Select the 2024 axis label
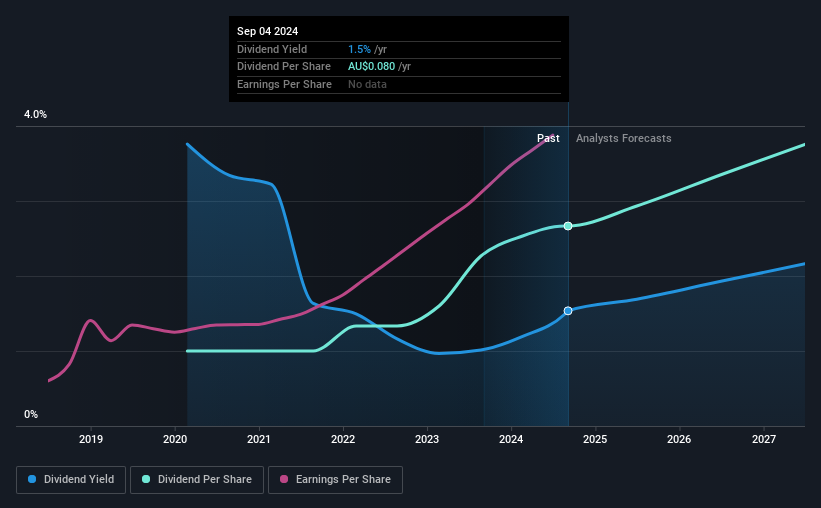 [511, 439]
